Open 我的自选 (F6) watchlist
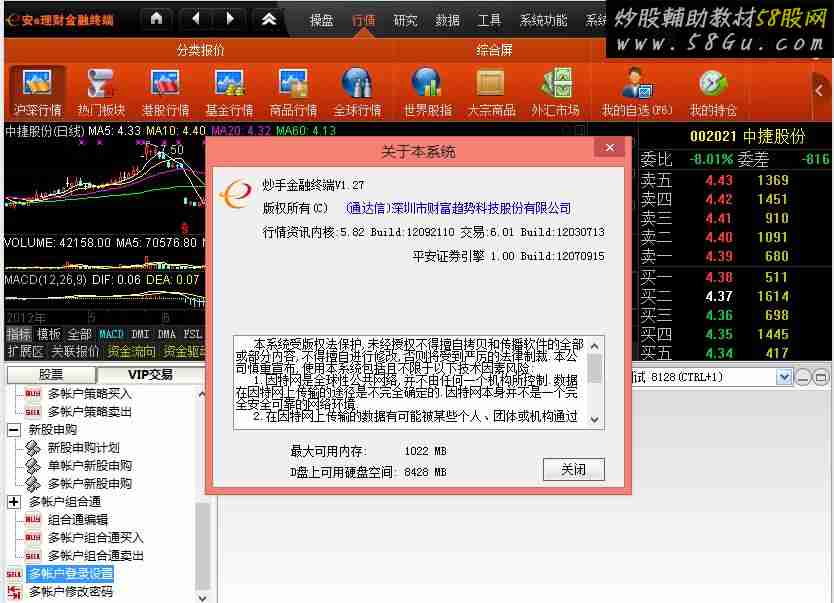Screen dimensions: 834x603 [x=637, y=93]
